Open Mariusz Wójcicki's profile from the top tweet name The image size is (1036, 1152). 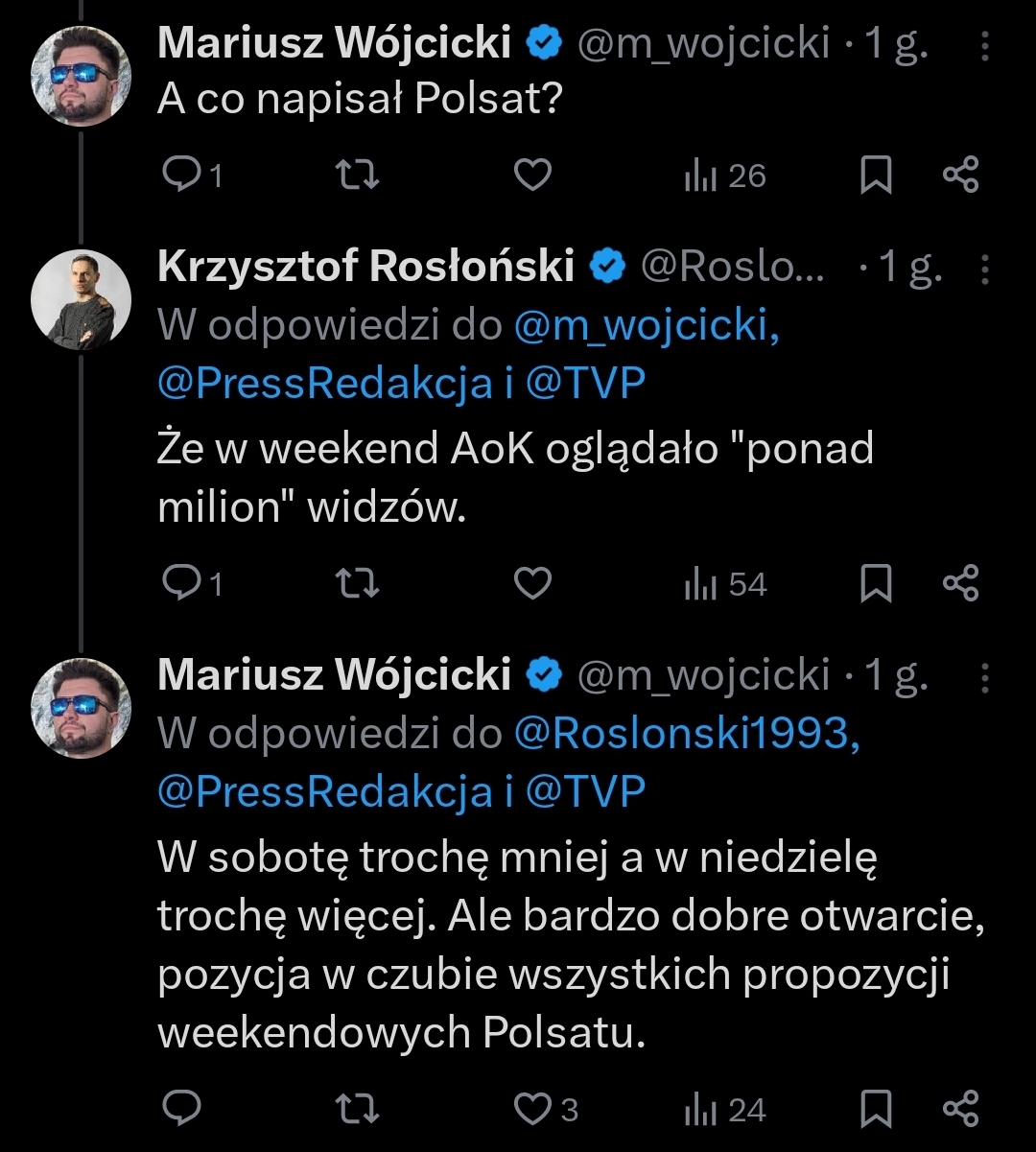[336, 43]
